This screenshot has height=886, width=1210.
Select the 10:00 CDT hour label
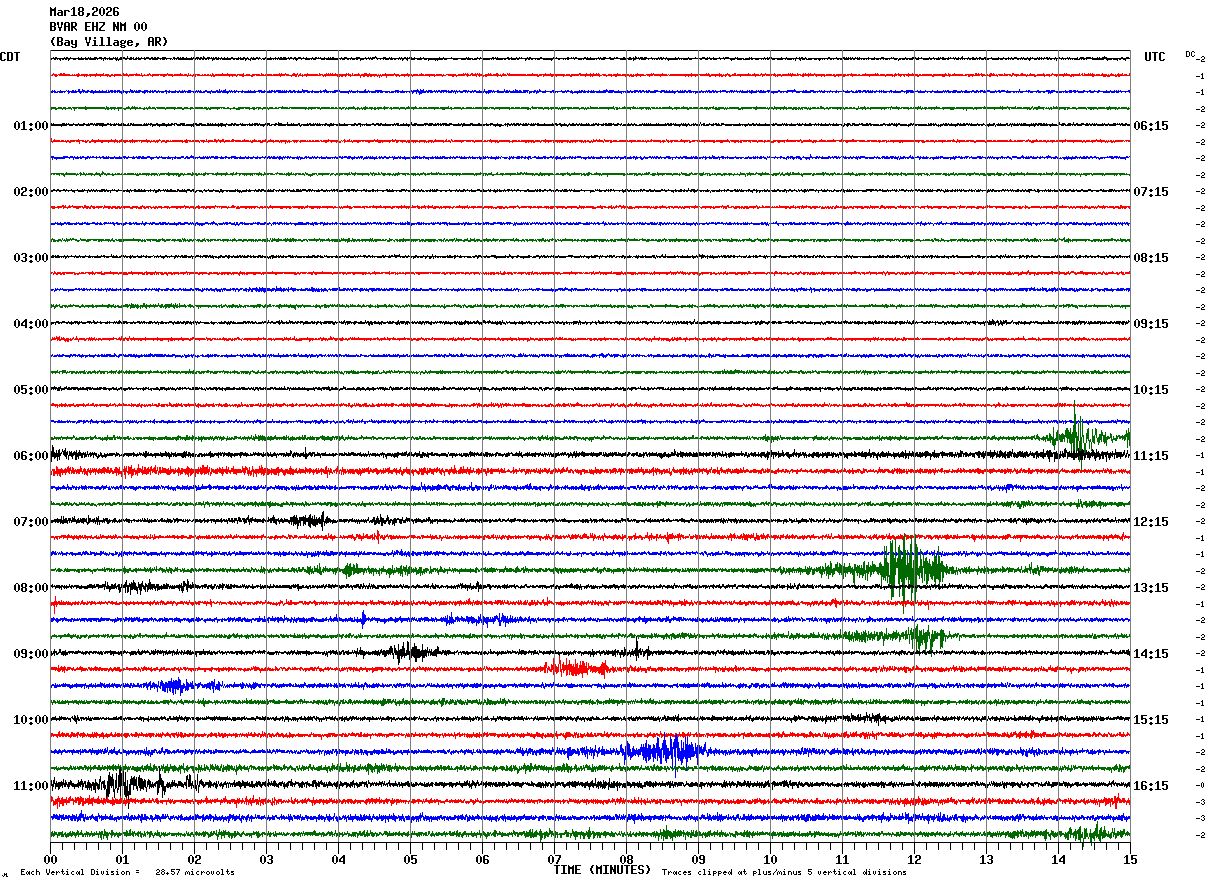coord(31,720)
